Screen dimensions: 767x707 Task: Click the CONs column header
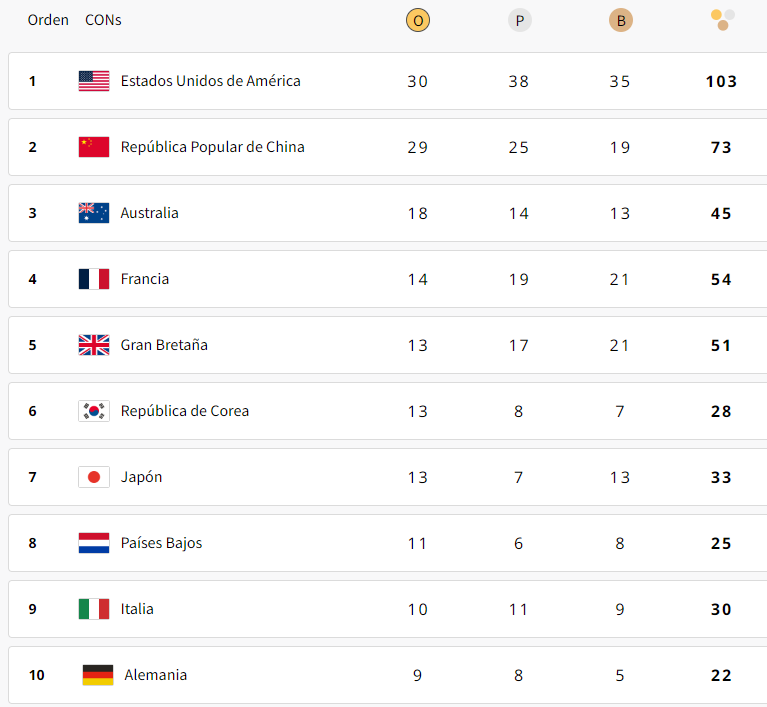click(103, 20)
